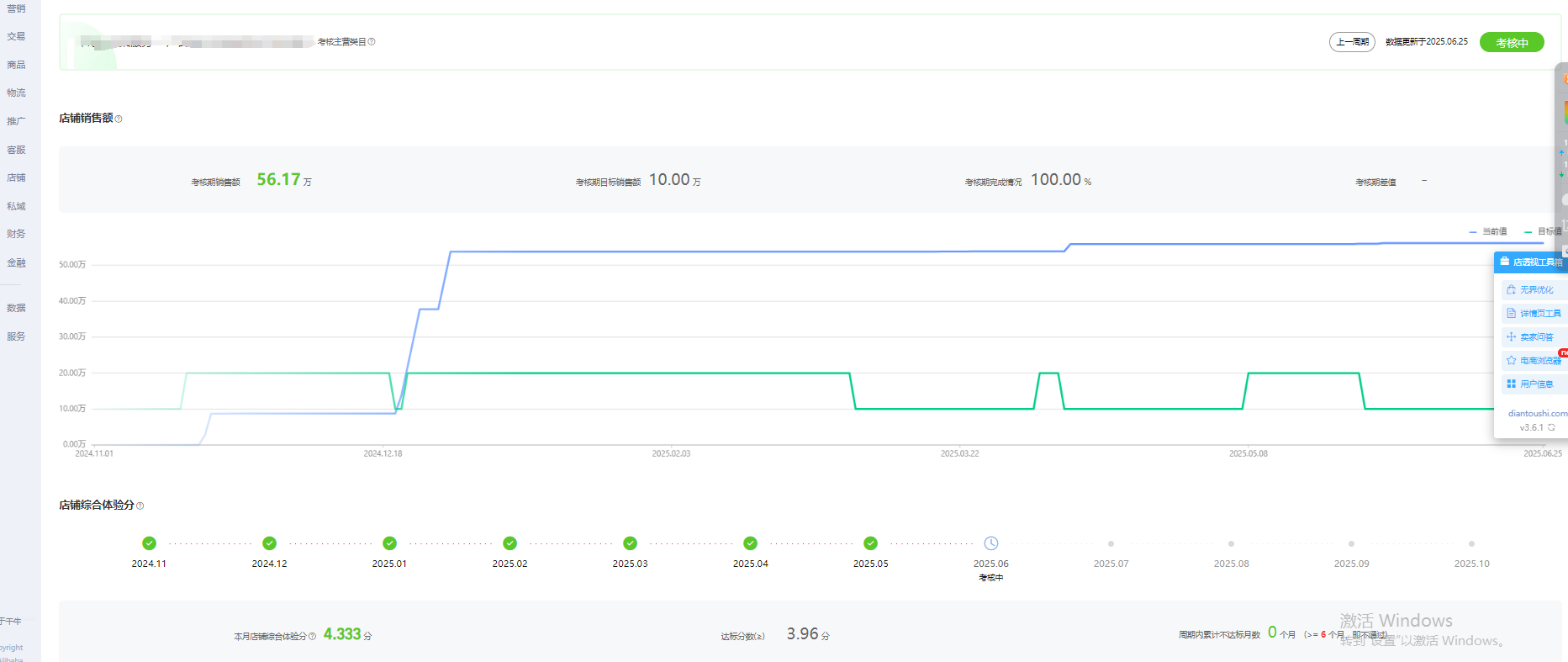Click the help icon next to 考核主营类目
This screenshot has width=1568, height=662.
pos(372,42)
